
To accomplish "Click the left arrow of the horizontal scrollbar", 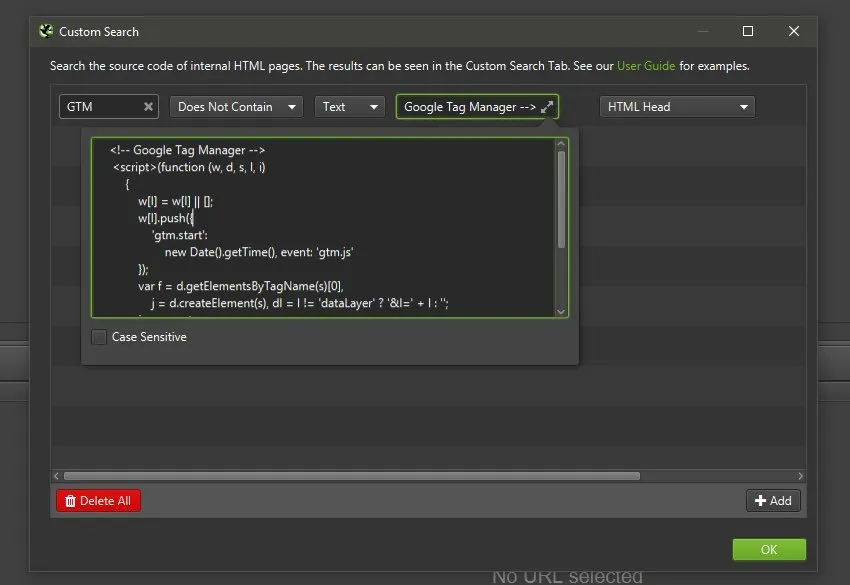I will 57,476.
